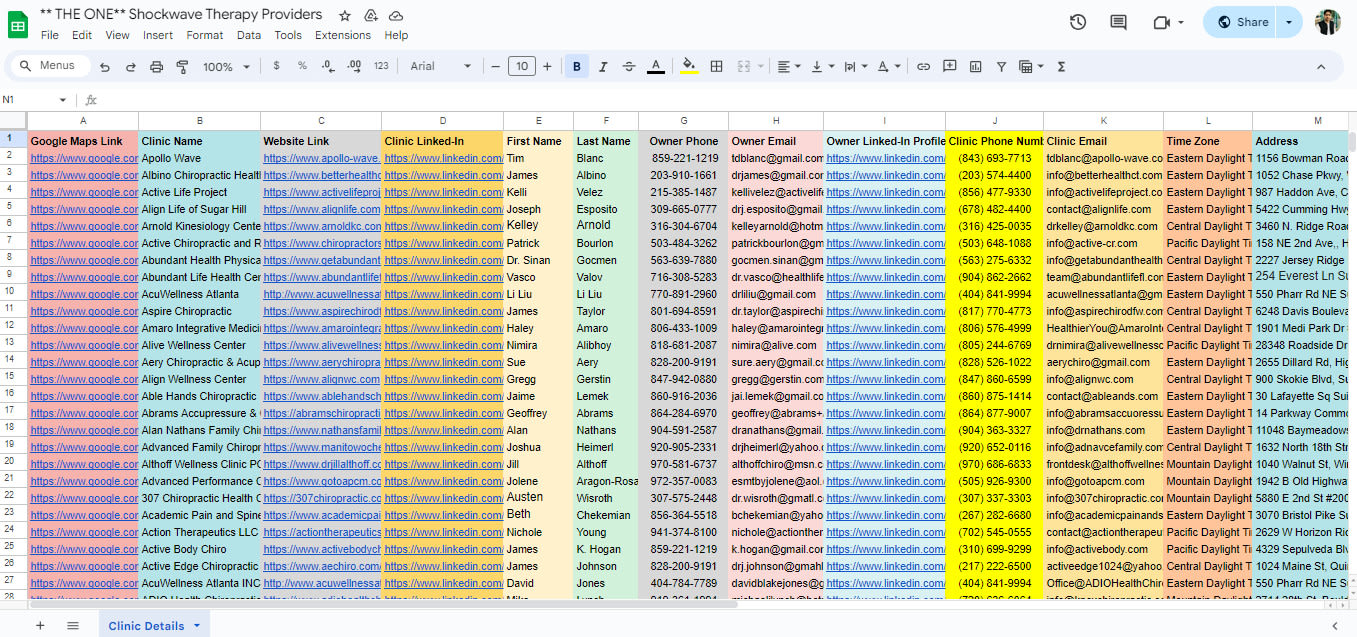Open the Clinic Details sheet tab menu arrow
This screenshot has height=637, width=1357.
(x=197, y=626)
